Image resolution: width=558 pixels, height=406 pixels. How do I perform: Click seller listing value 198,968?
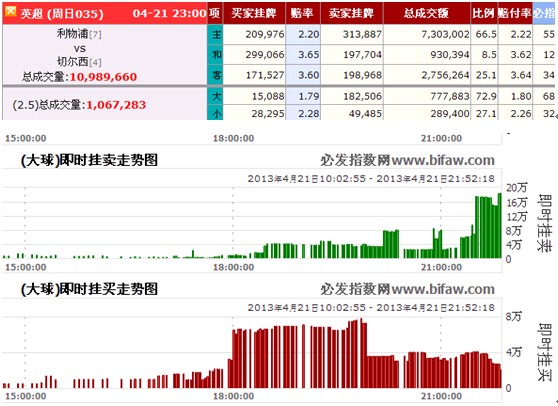(362, 75)
